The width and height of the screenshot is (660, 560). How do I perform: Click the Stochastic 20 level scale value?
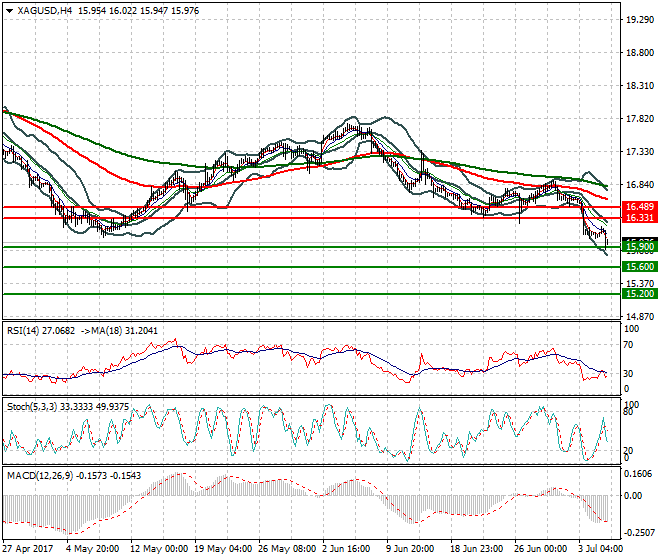pos(628,451)
